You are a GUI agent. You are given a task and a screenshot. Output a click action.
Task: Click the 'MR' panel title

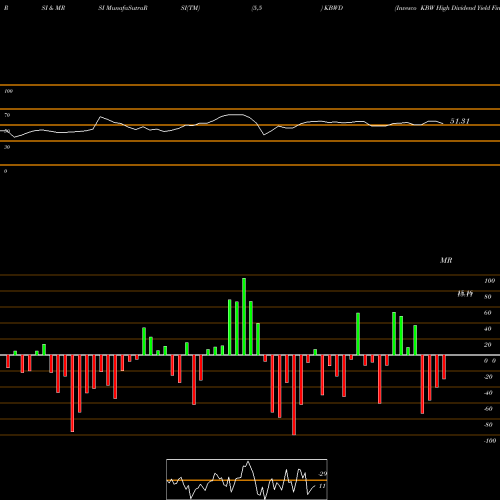pos(446,260)
